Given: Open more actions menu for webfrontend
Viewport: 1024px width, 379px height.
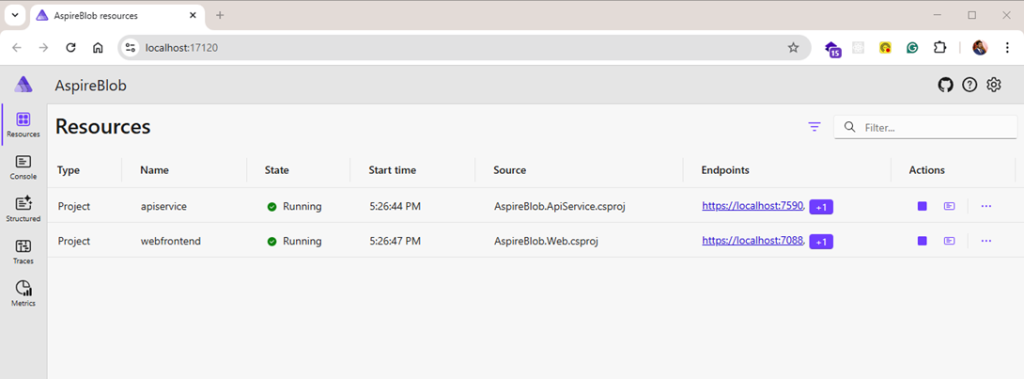Looking at the screenshot, I should 986,240.
